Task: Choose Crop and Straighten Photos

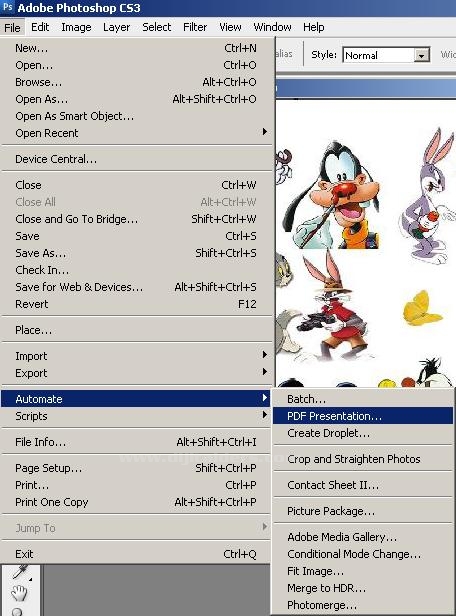Action: (363, 459)
